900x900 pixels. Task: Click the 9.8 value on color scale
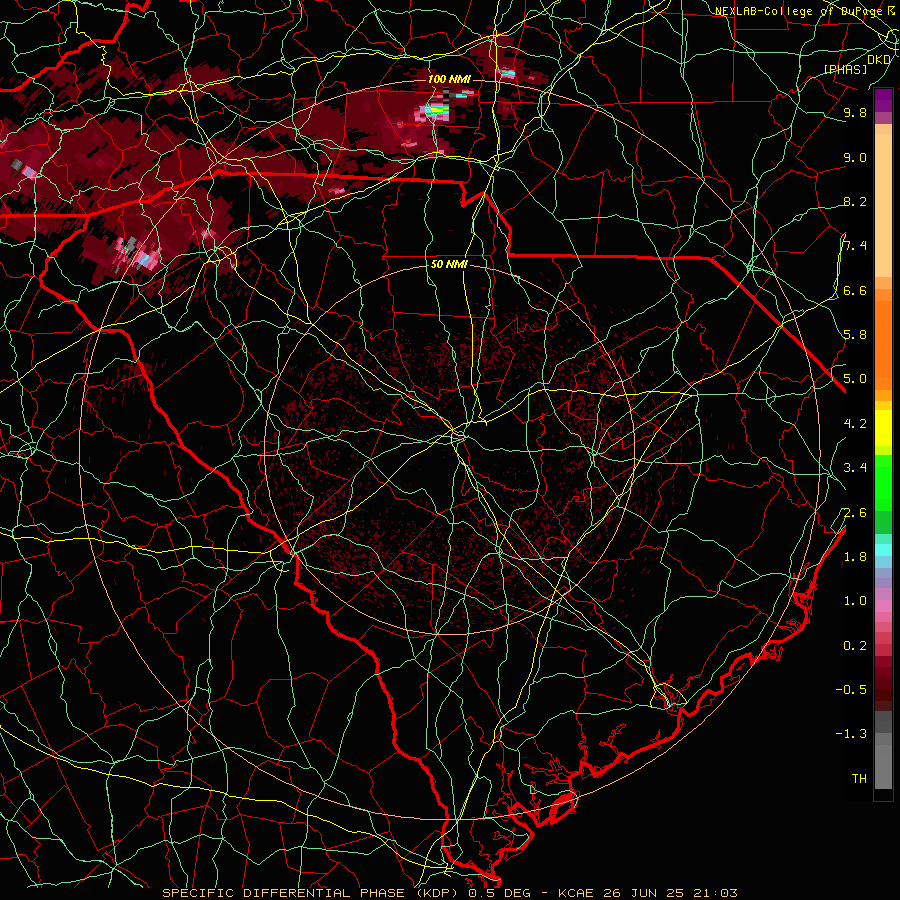coord(855,112)
